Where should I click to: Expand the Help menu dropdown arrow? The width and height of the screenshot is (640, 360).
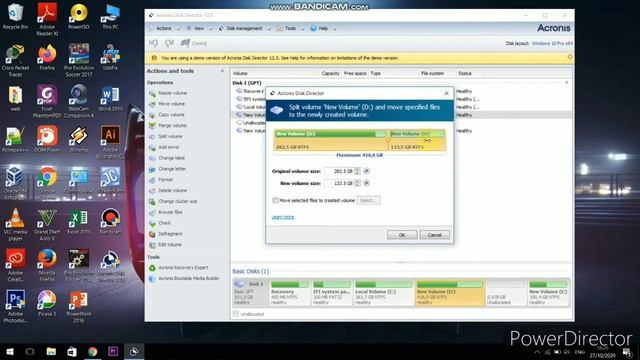click(x=335, y=29)
